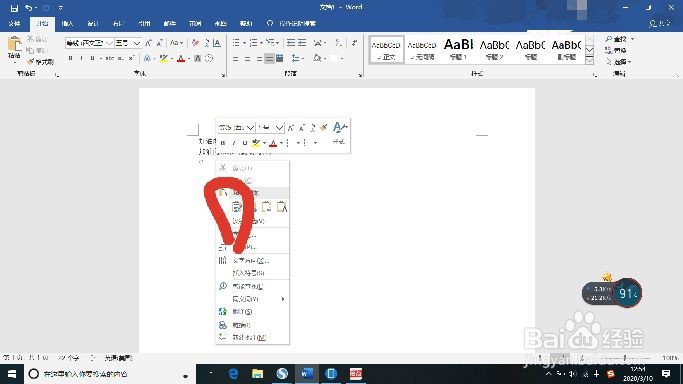Apply ribbon red font color
The height and width of the screenshot is (384, 683).
181,58
